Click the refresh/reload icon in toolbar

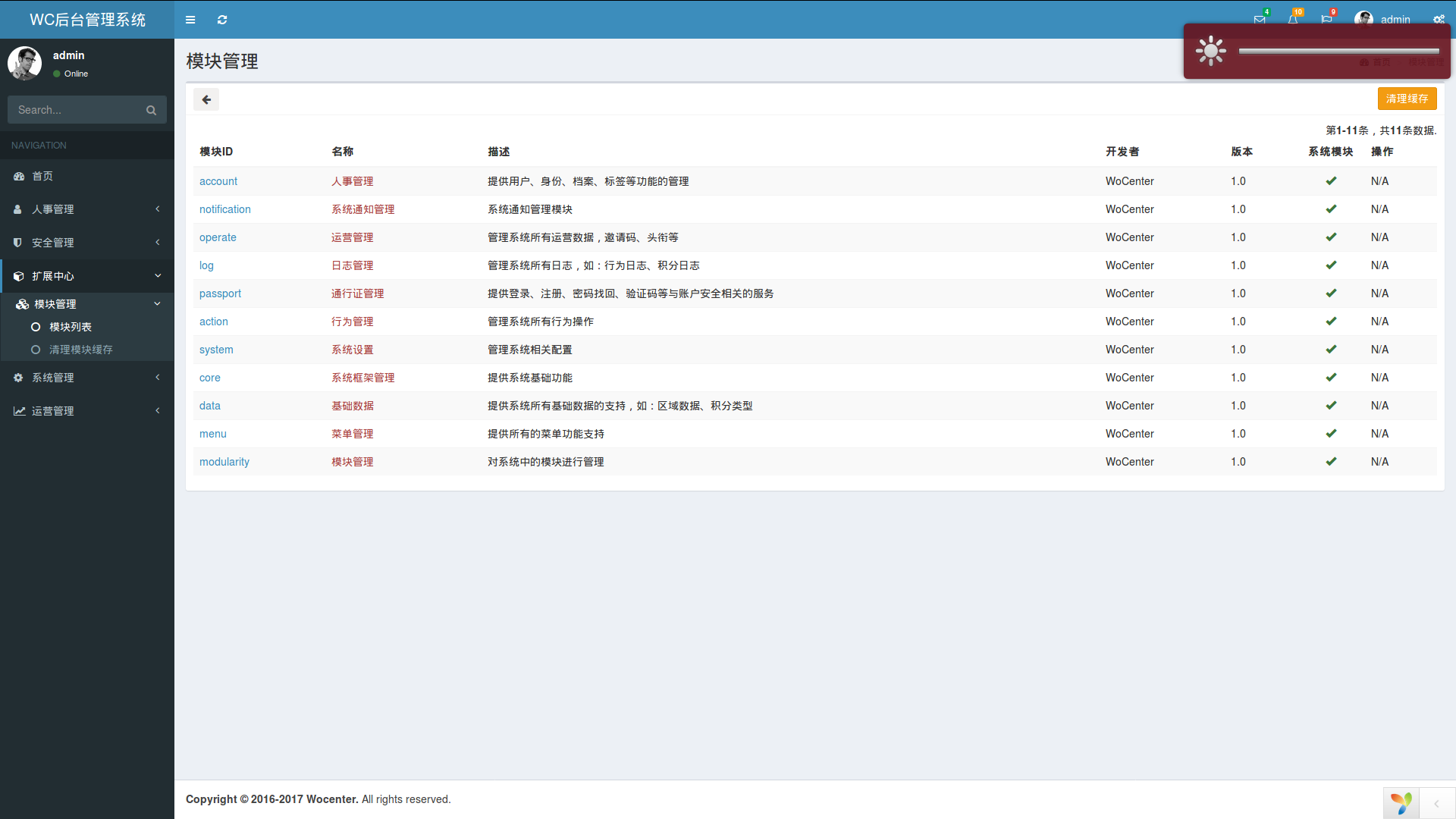(x=223, y=19)
